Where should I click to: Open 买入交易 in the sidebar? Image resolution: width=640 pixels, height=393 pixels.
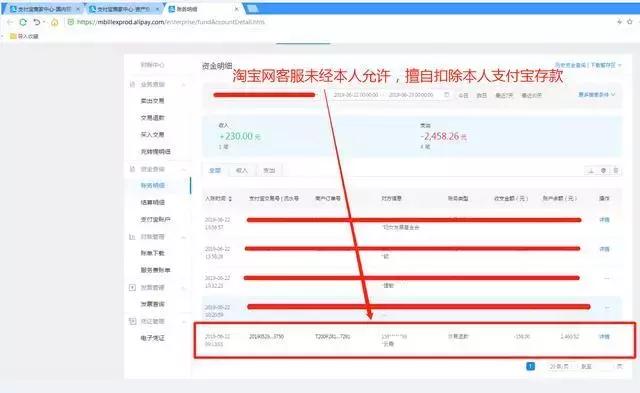pos(152,135)
